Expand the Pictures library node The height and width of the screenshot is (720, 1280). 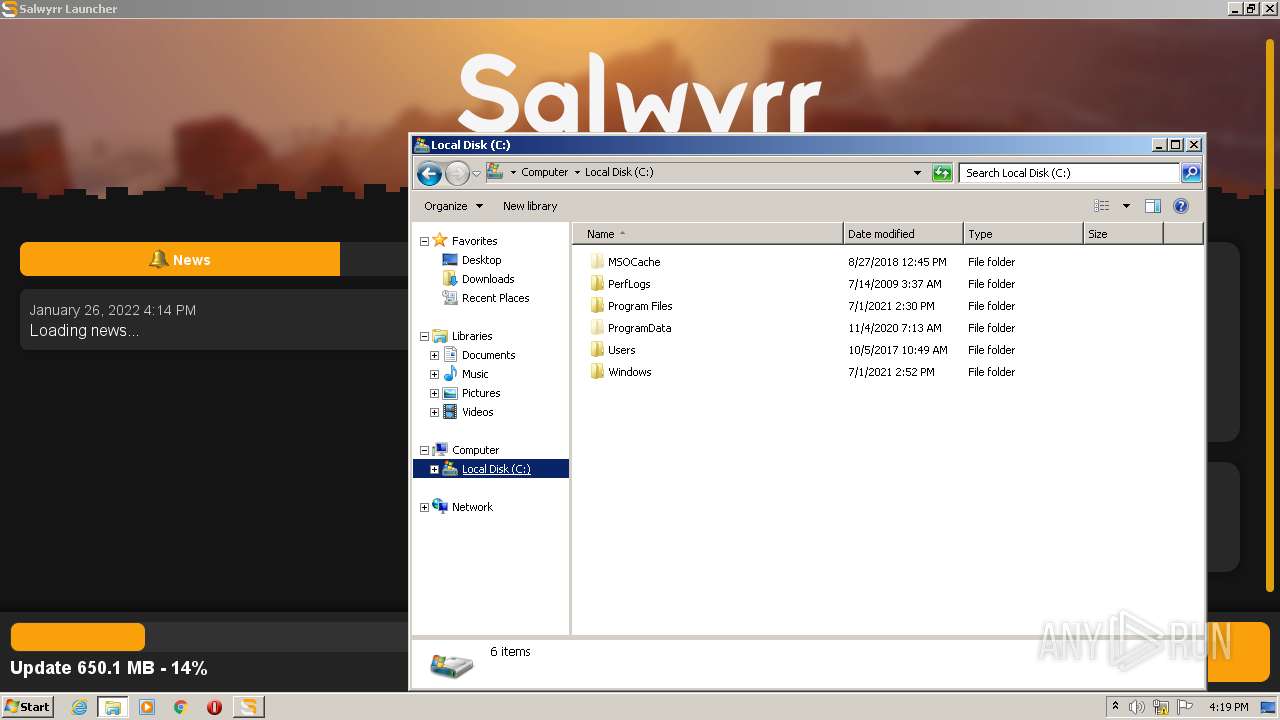[x=434, y=393]
